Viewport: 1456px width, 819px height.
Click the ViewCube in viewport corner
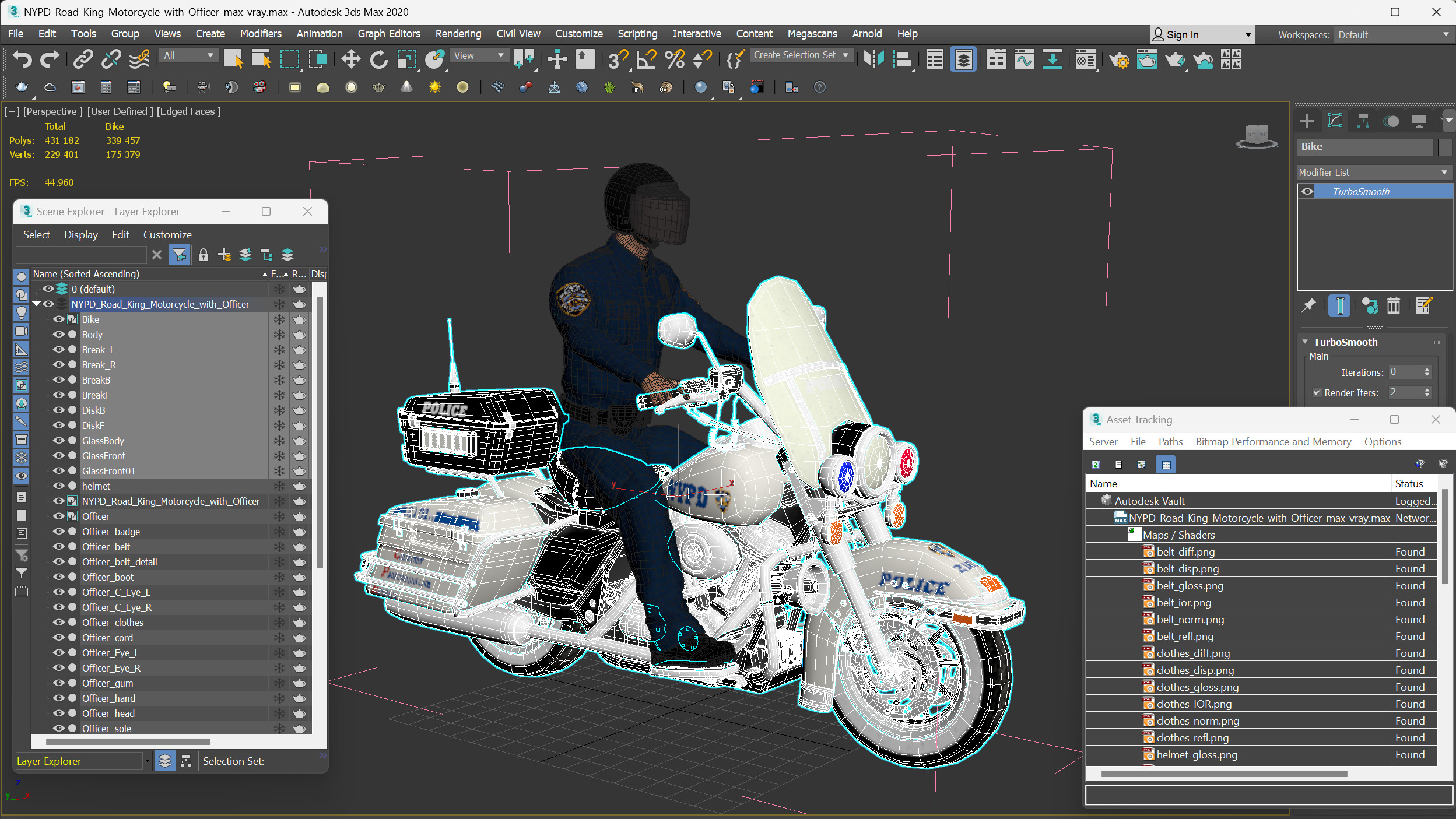1257,137
